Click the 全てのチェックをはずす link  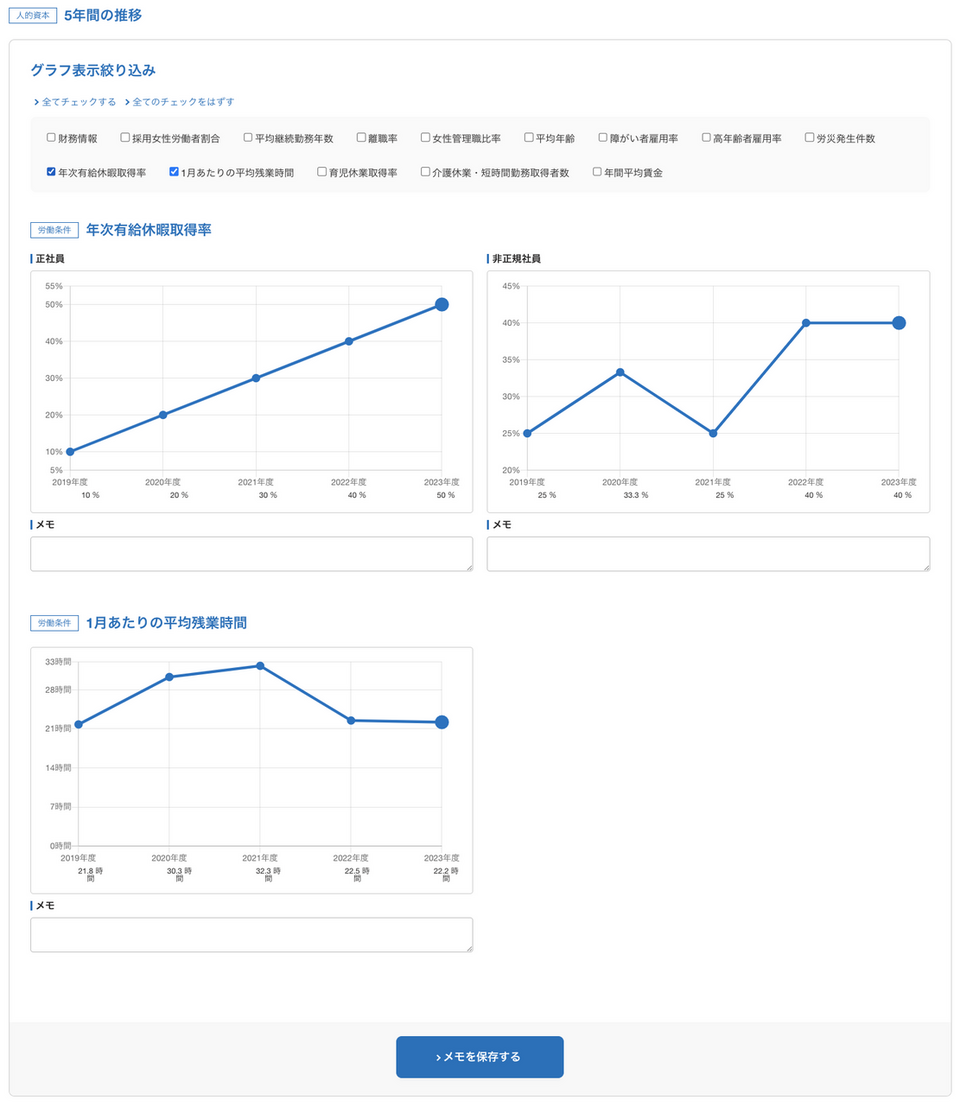point(183,102)
